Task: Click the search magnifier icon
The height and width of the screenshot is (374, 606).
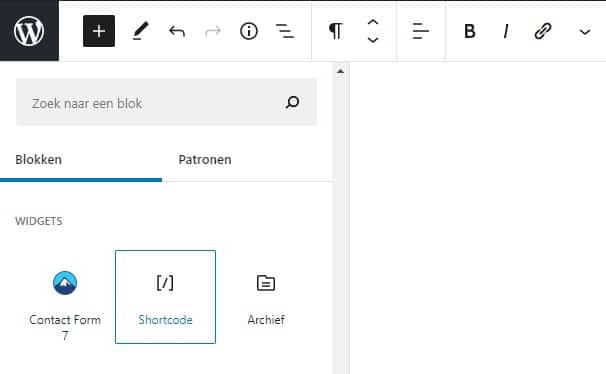Action: [x=293, y=102]
